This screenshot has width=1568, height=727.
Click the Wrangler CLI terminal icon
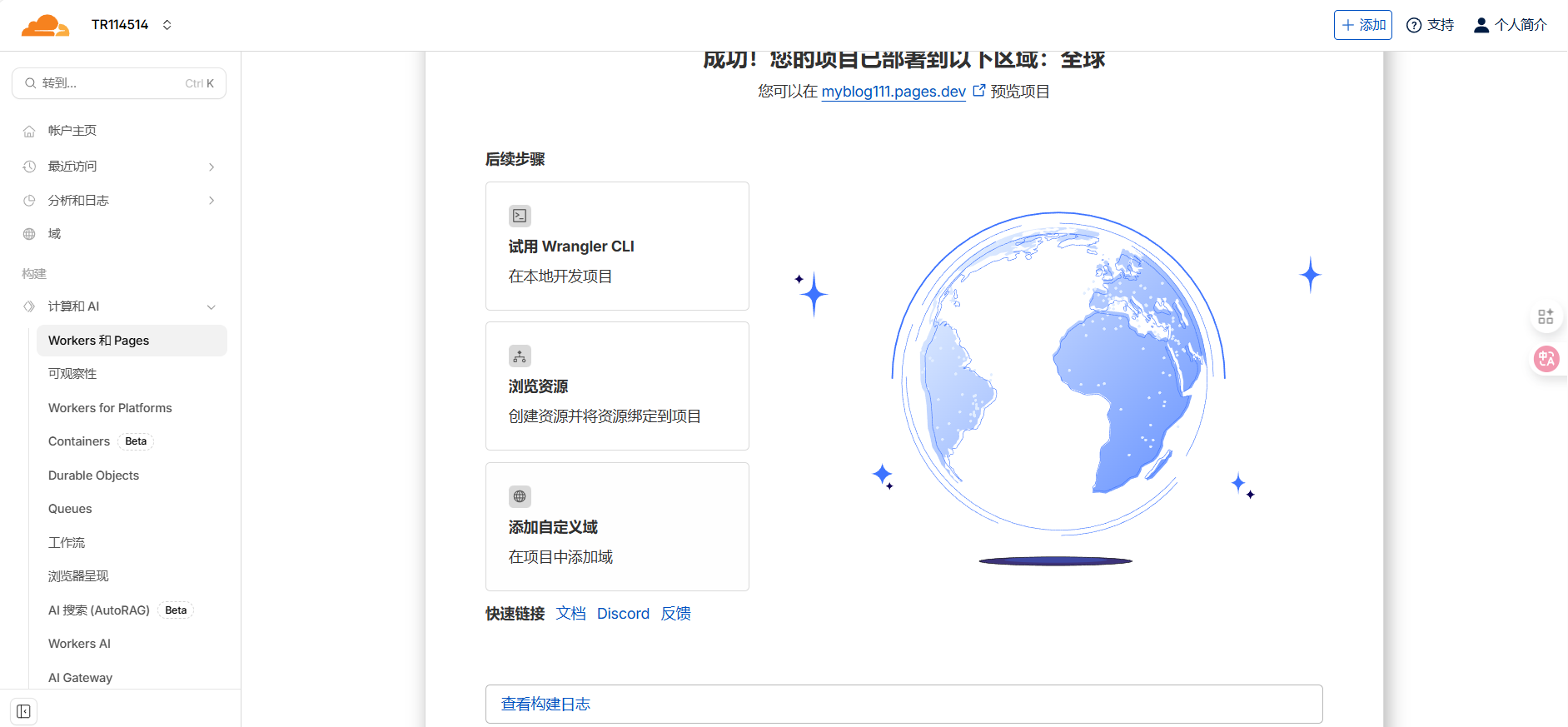tap(520, 216)
